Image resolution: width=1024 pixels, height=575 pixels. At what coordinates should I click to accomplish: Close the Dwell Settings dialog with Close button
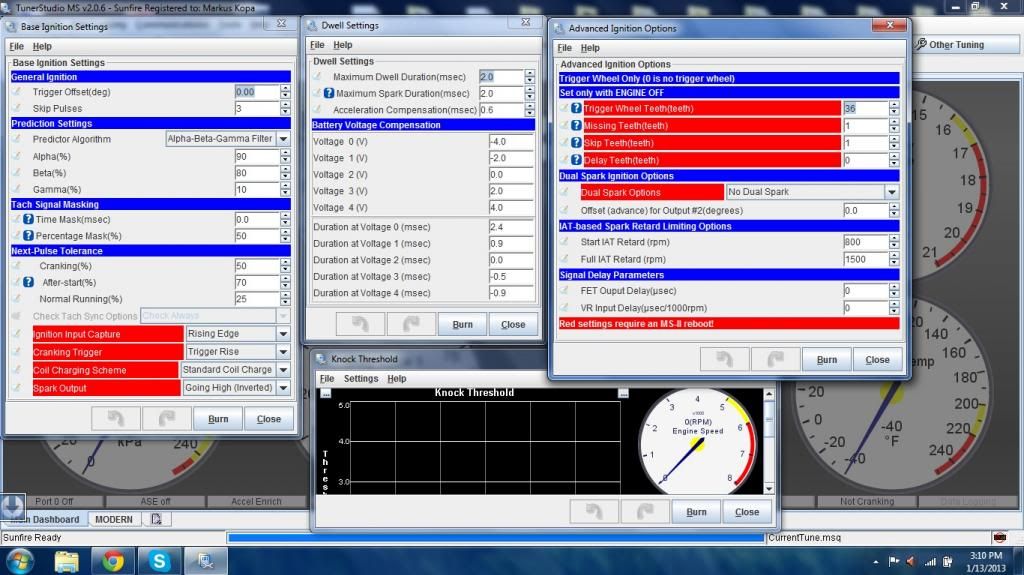pyautogui.click(x=513, y=324)
